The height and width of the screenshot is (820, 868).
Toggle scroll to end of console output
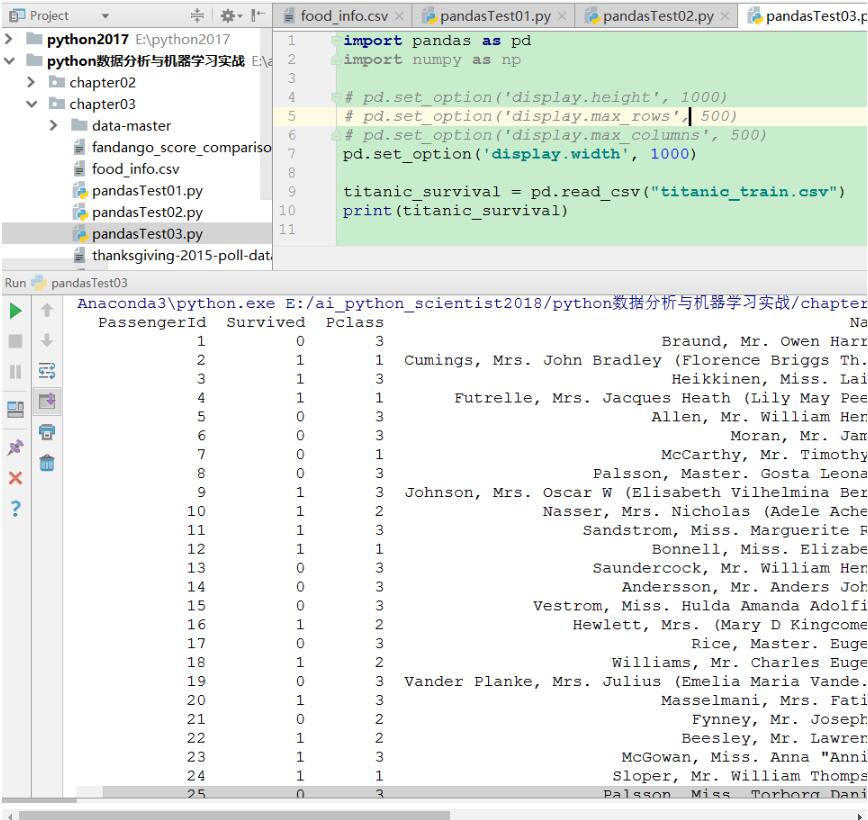tap(47, 400)
